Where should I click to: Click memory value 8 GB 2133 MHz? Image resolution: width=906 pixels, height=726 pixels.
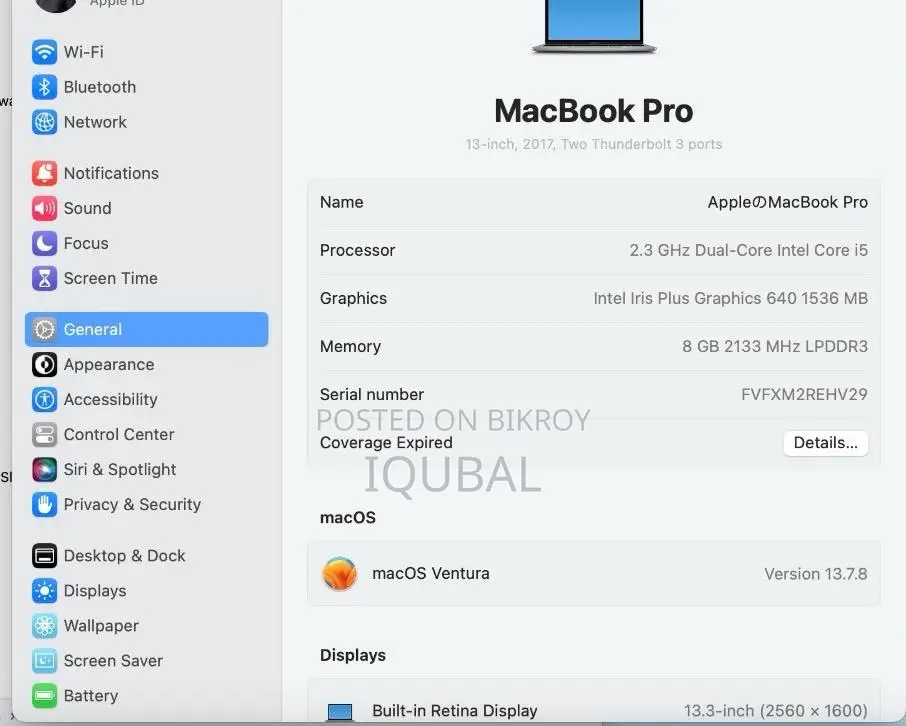point(775,346)
